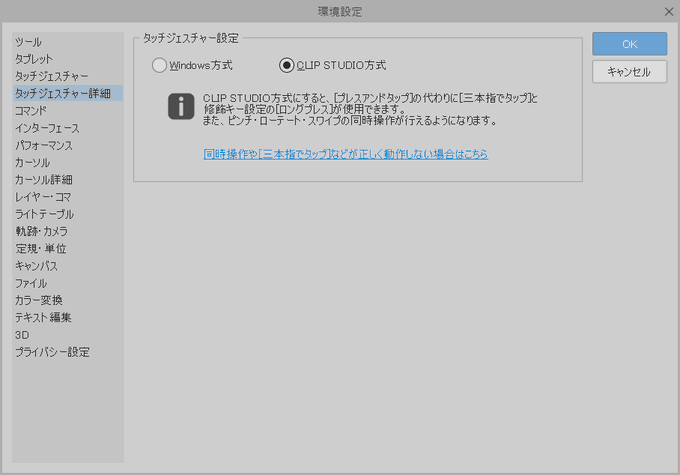Select the テキスト編集 category

point(68,318)
